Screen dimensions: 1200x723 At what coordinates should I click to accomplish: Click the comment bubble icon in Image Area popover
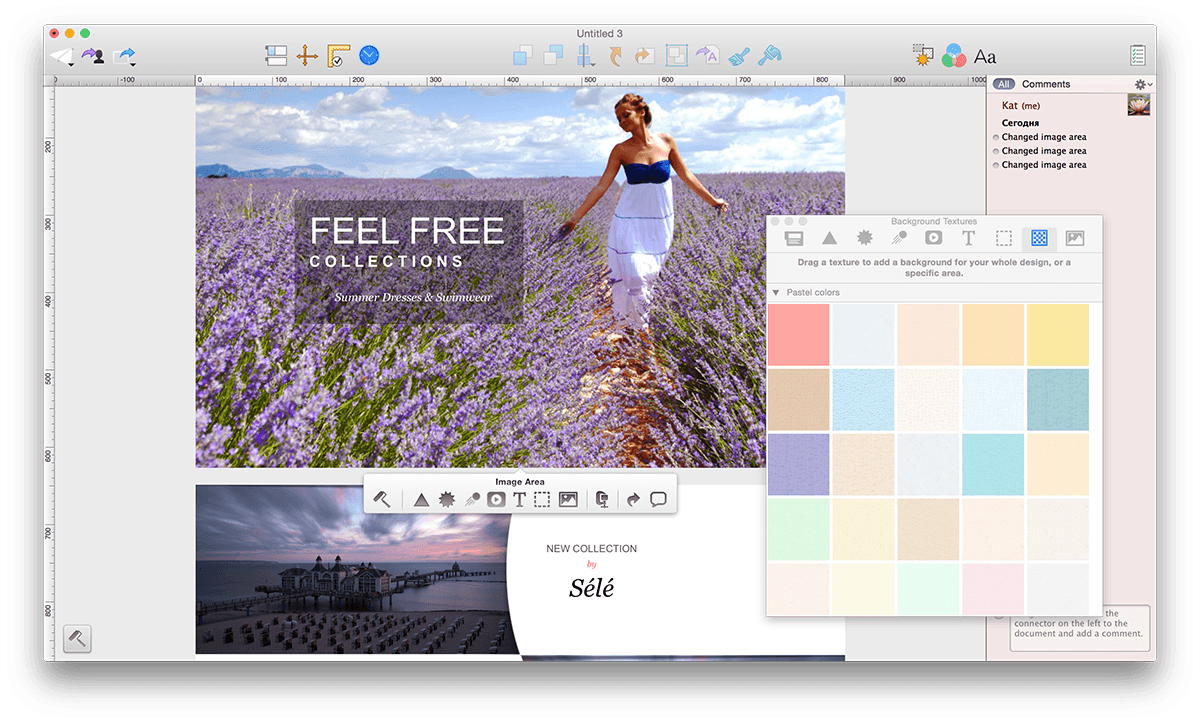658,499
